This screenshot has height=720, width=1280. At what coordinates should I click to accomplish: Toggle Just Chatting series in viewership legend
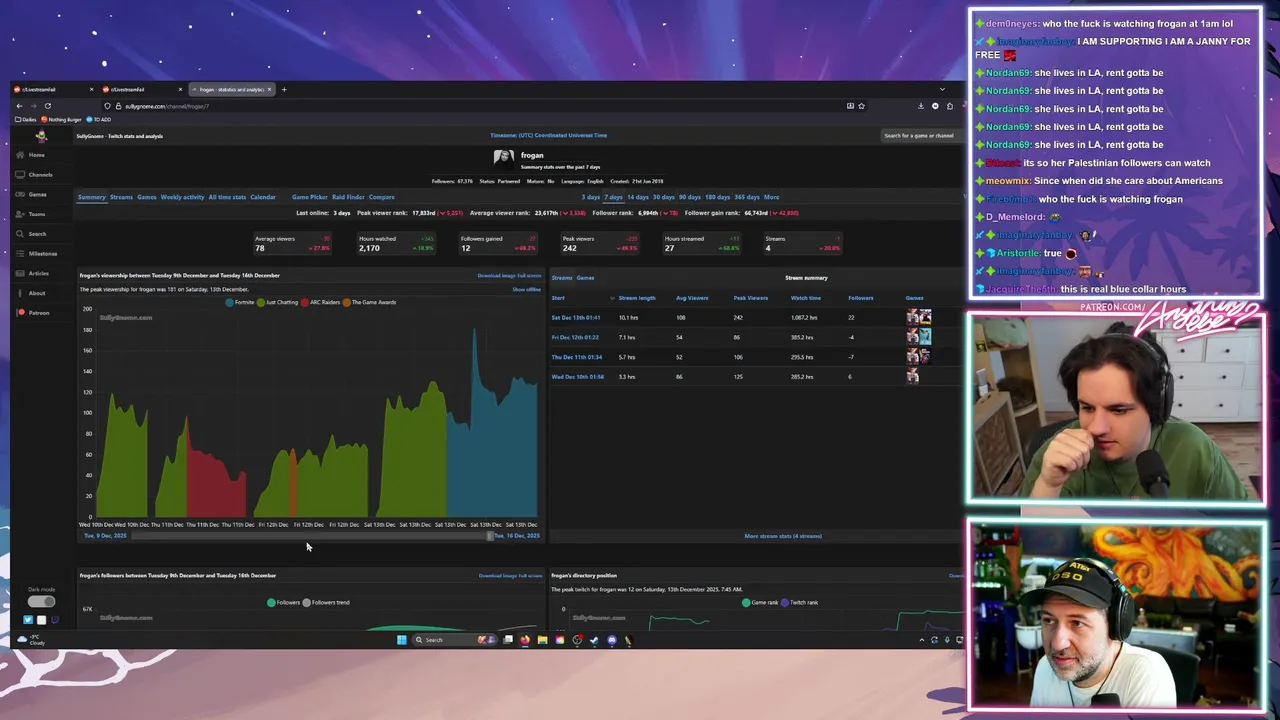[x=278, y=302]
